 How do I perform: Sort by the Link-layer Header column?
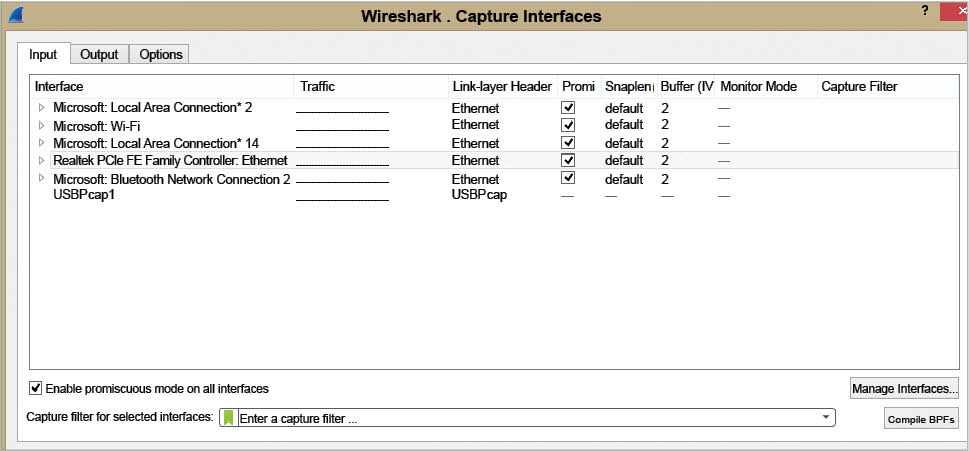pos(501,87)
